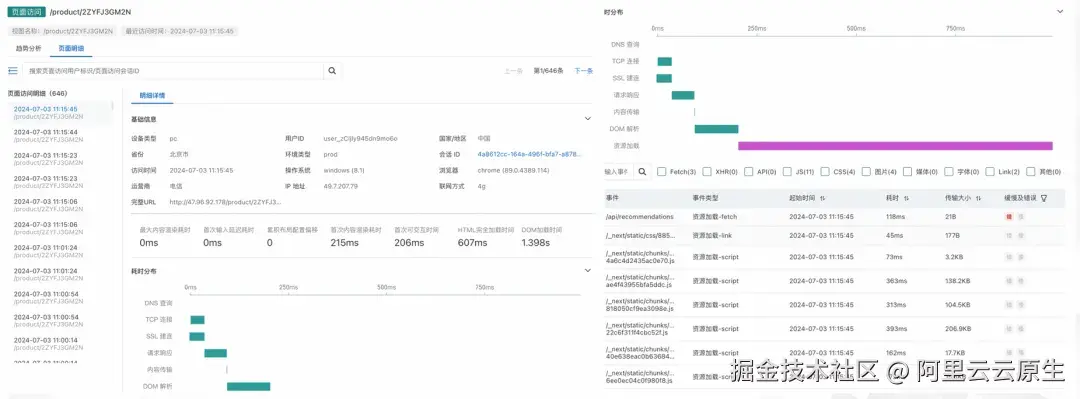Check the 媒体(0) filter box

[908, 172]
